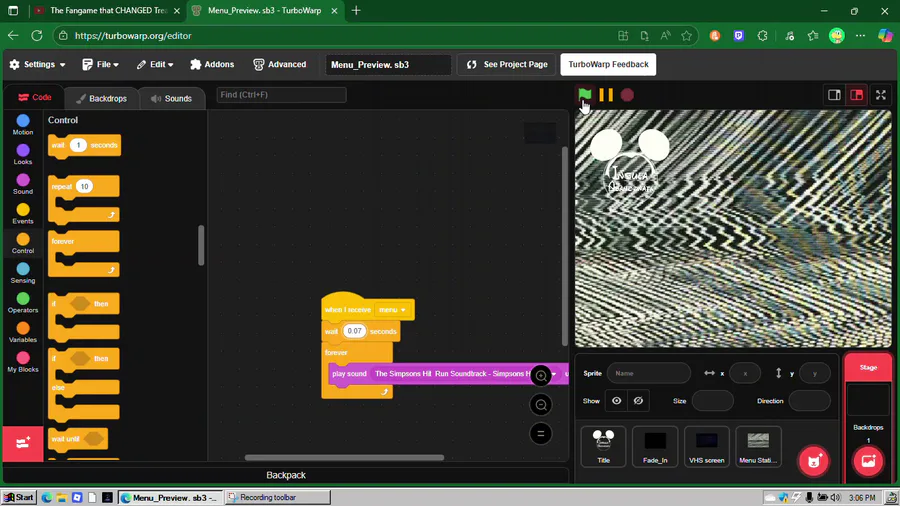
Task: Open the add extension button
Action: pyautogui.click(x=23, y=443)
